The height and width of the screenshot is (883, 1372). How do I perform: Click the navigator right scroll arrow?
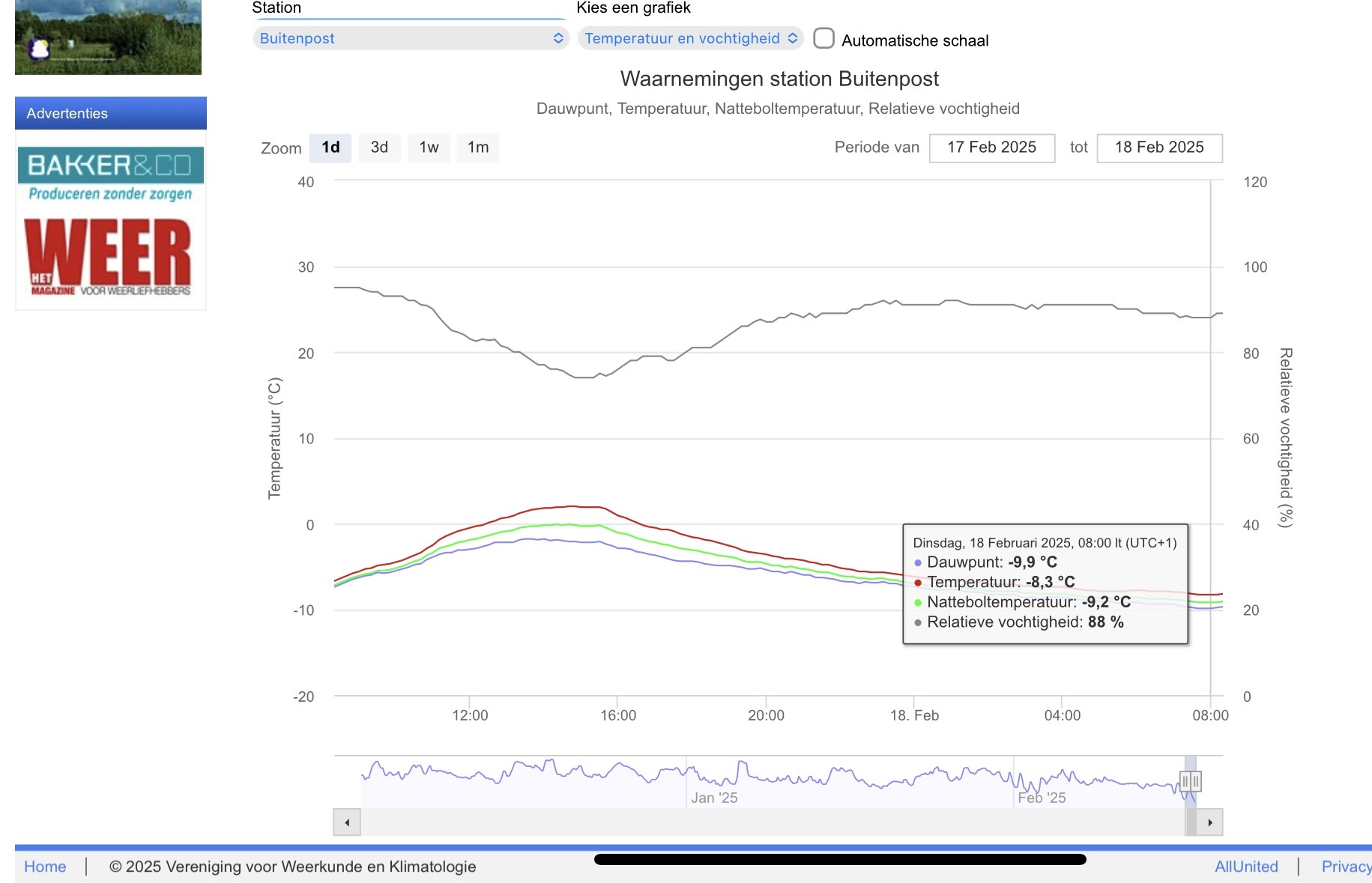tap(1210, 822)
